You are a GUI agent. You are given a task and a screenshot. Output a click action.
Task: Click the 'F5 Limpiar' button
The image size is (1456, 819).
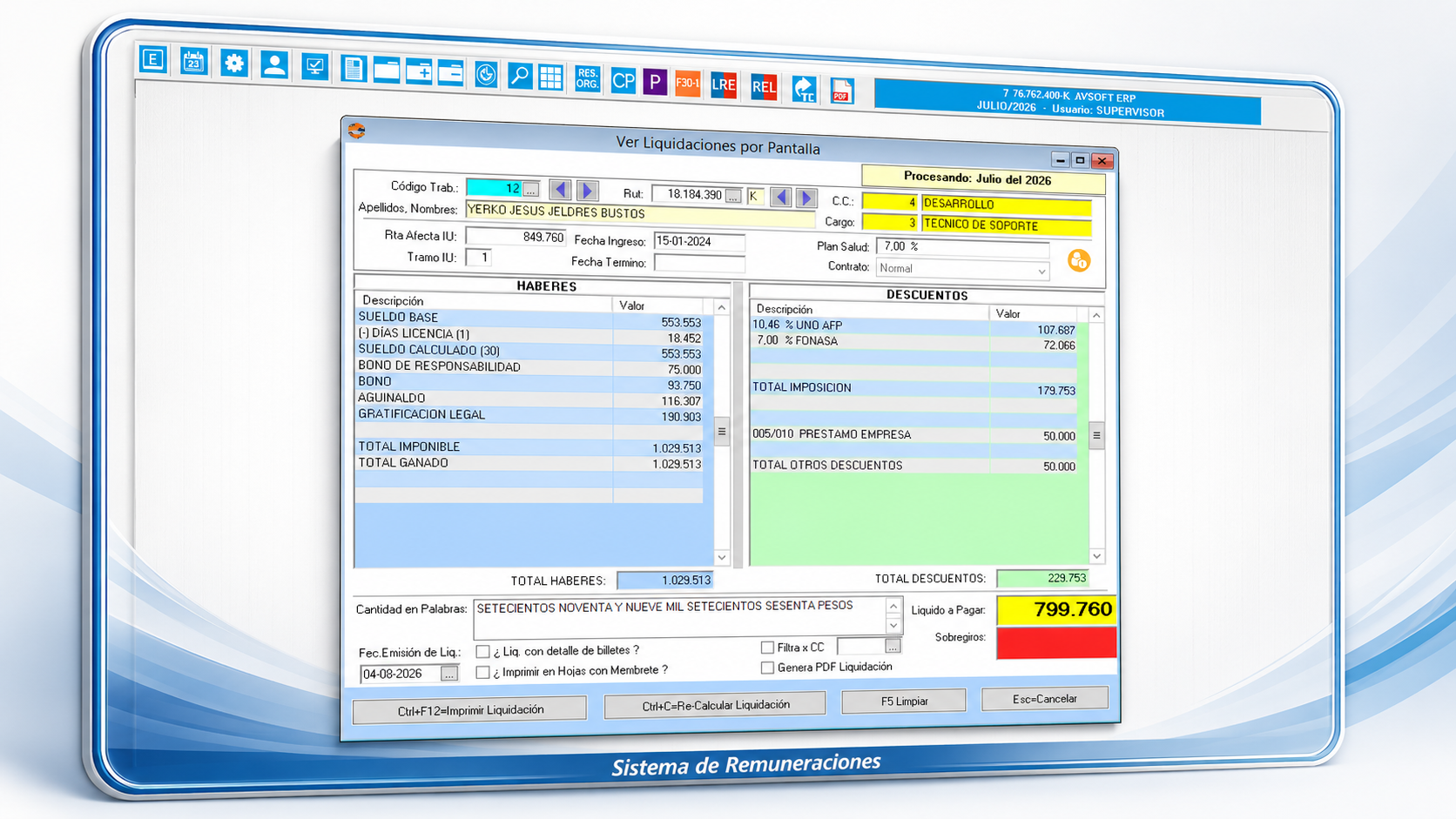pos(904,701)
